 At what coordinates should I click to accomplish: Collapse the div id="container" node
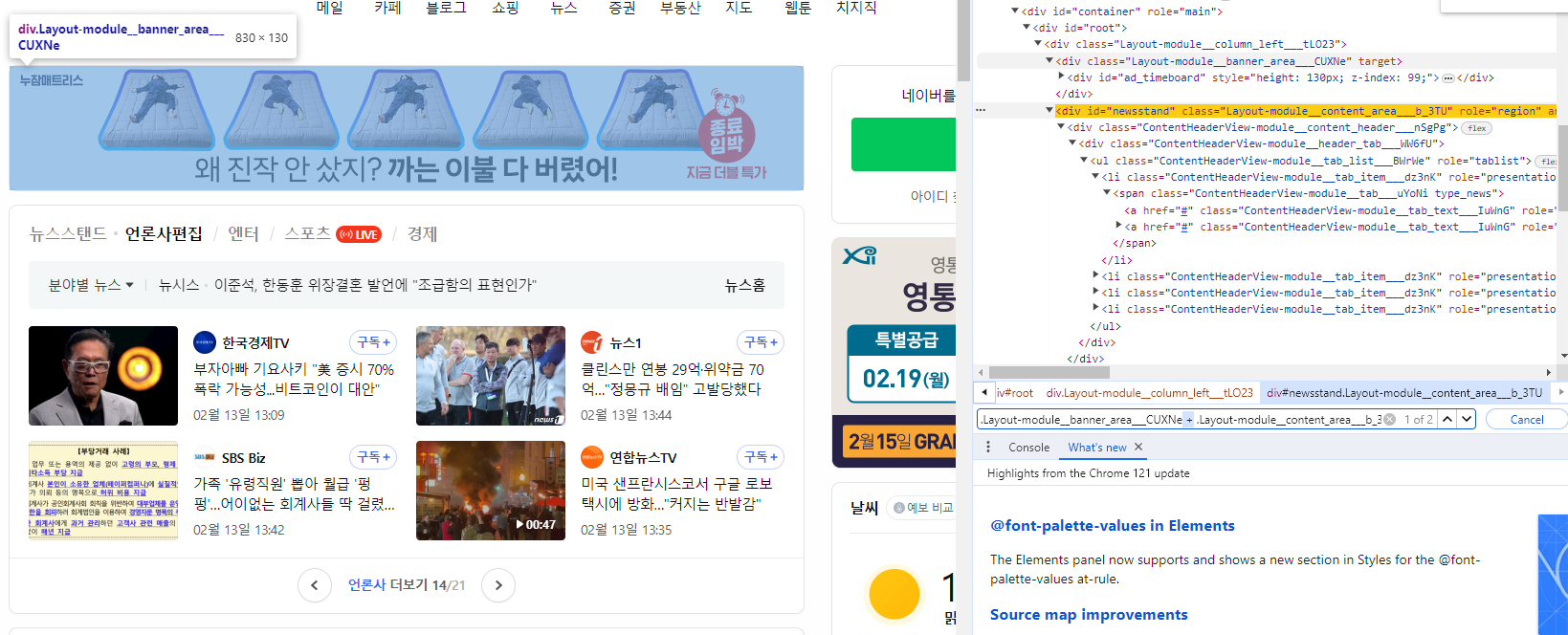pos(1015,11)
